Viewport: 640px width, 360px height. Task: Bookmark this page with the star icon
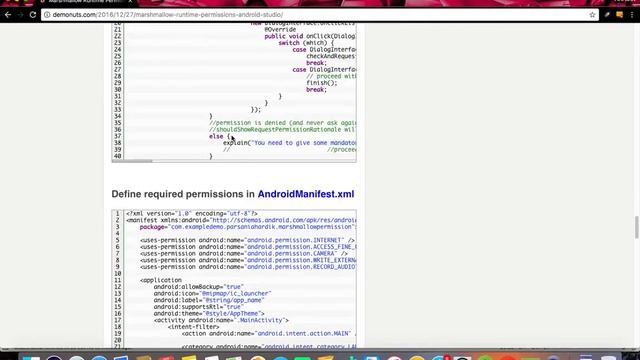click(x=592, y=15)
